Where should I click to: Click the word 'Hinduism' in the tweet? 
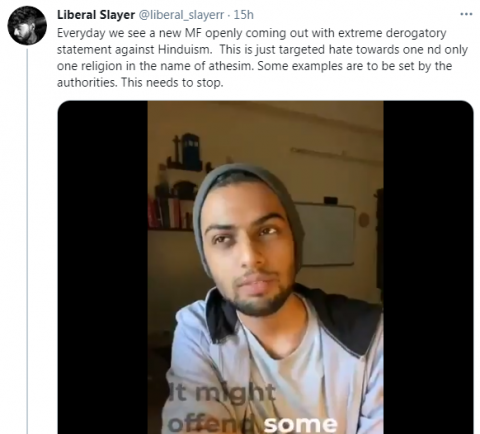click(x=185, y=50)
